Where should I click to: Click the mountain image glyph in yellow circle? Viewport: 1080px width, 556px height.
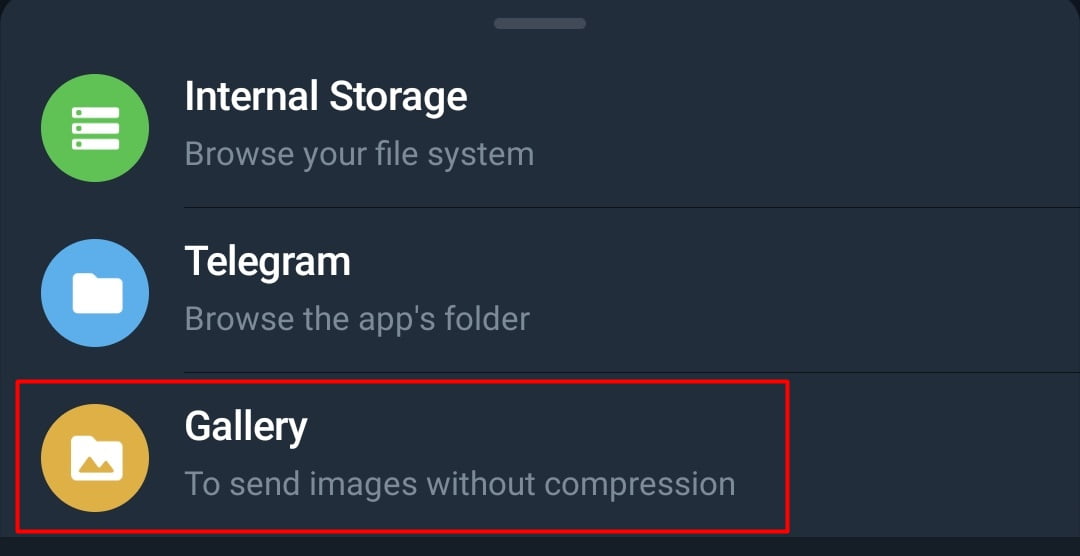coord(96,458)
